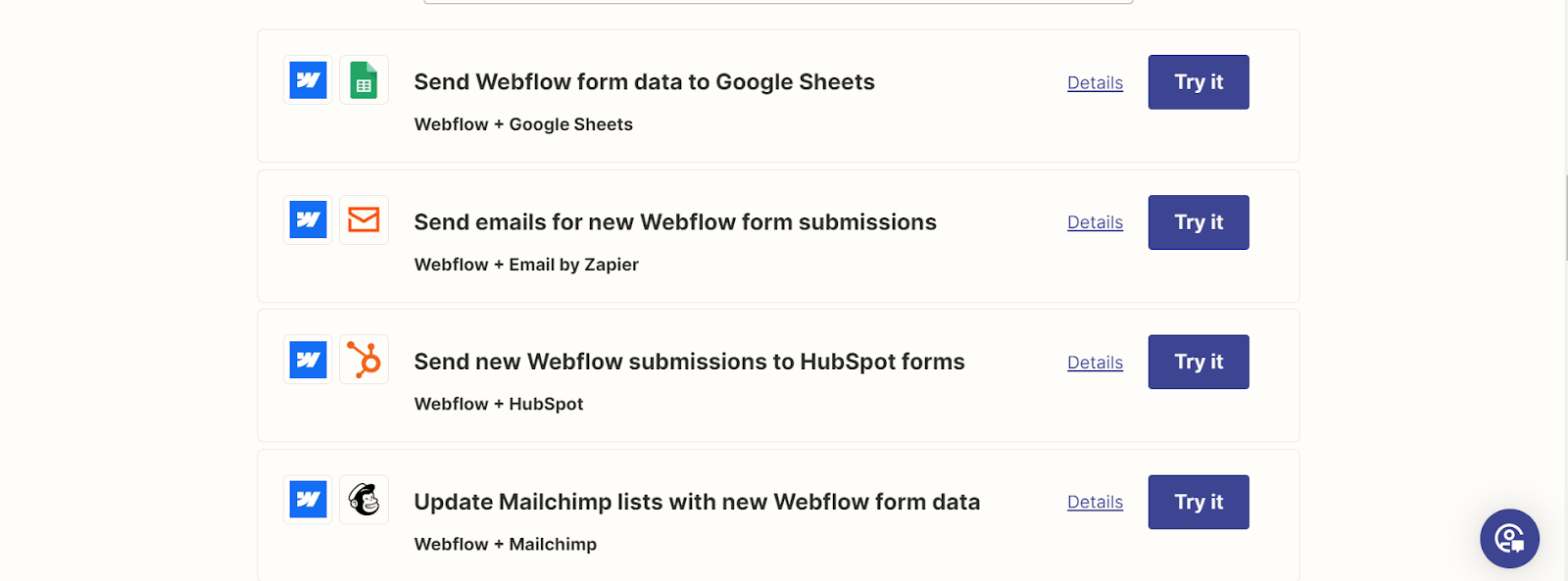
Task: Click the Email by Zapier envelope icon
Action: 364,220
